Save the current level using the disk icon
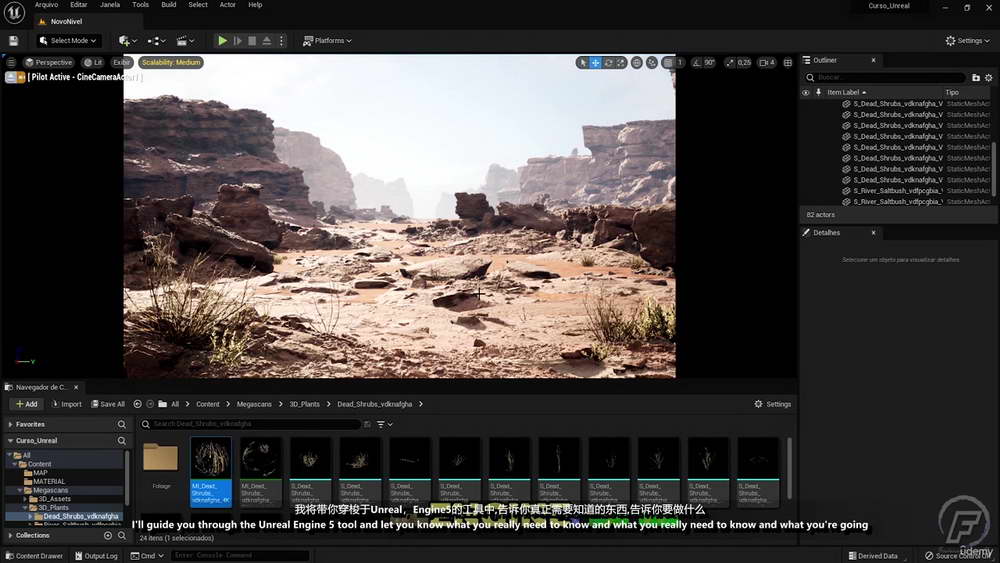This screenshot has width=1000, height=563. 13,41
